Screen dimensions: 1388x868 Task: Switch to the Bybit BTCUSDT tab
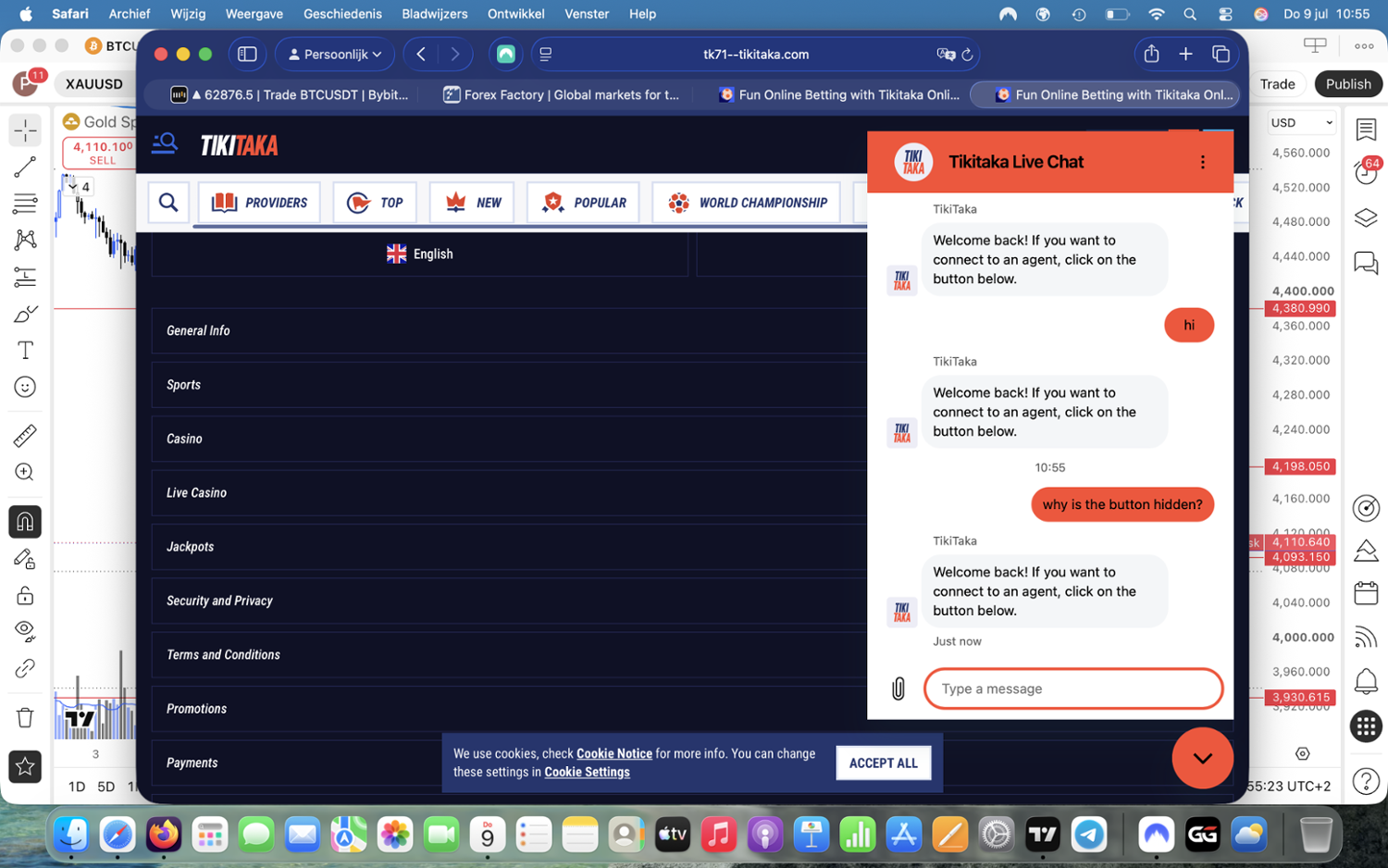(x=291, y=94)
